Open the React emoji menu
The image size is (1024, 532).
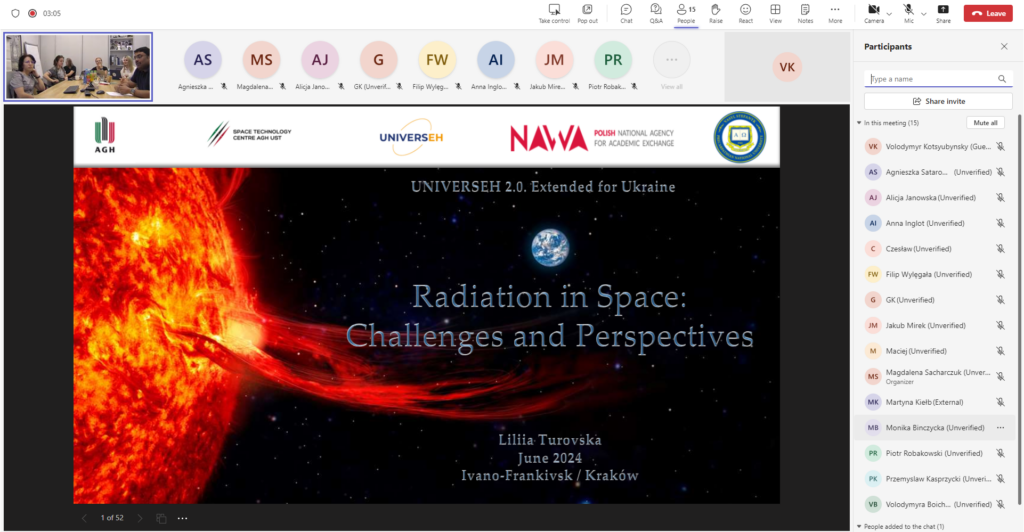pos(746,13)
